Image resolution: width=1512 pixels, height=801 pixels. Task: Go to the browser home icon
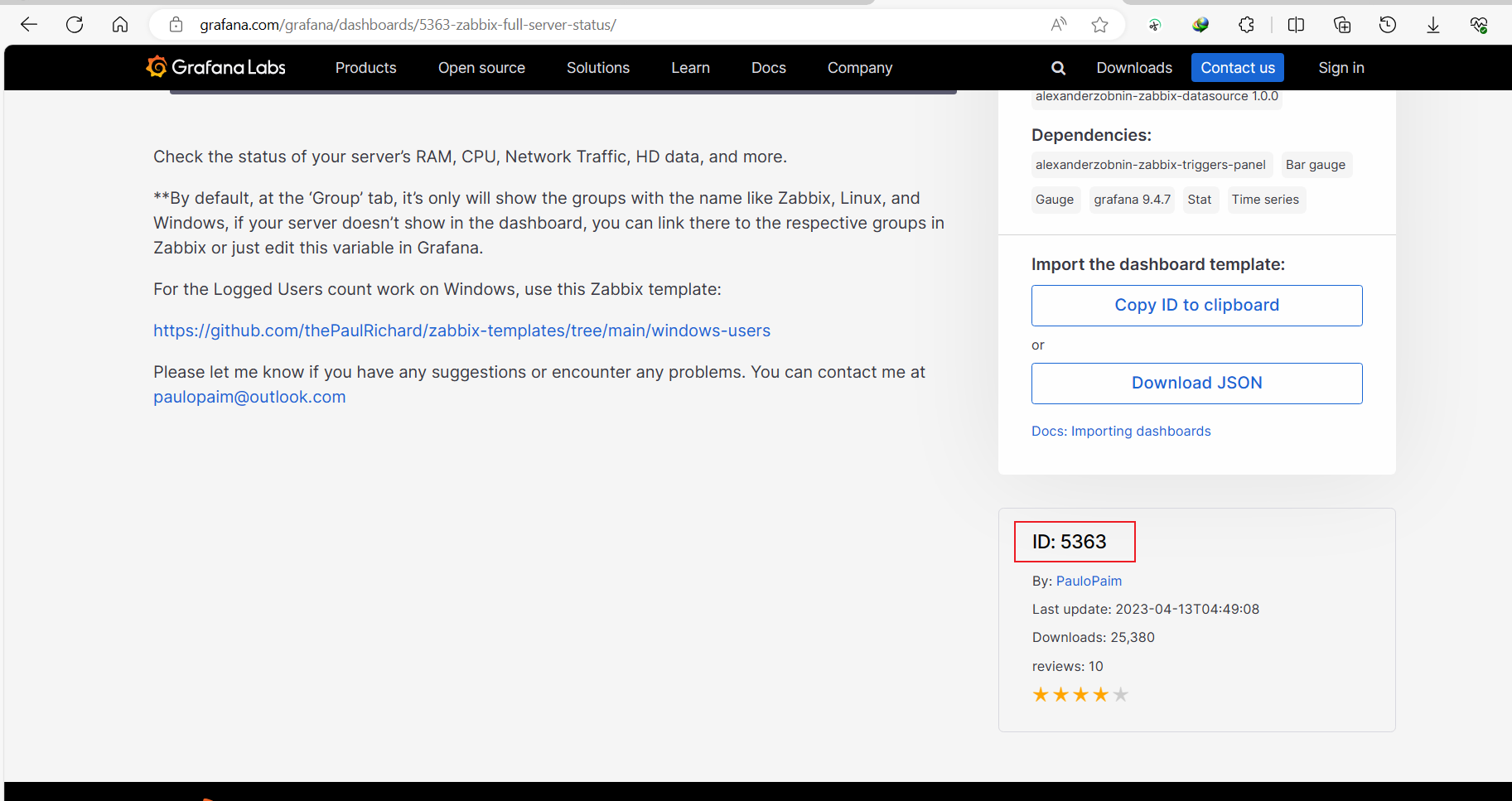120,25
